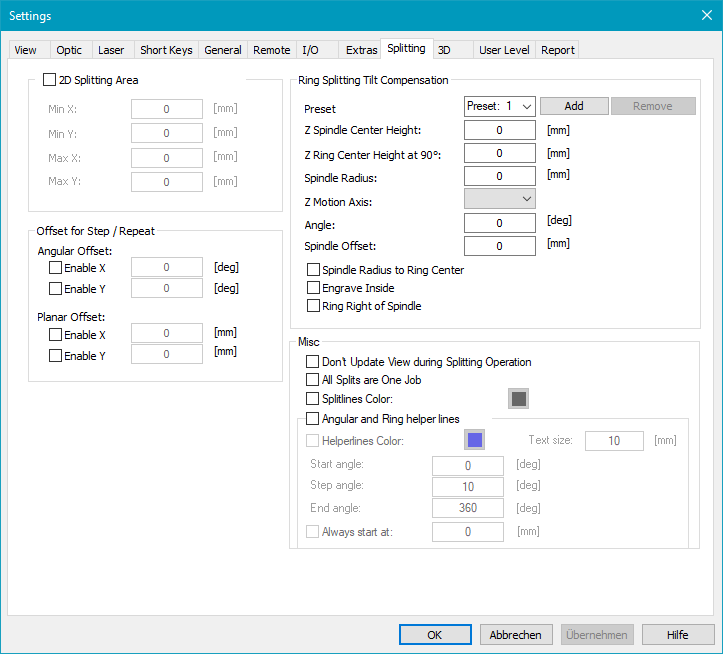The width and height of the screenshot is (723, 654).
Task: Click the Splitlines Color swatch
Action: coord(518,399)
